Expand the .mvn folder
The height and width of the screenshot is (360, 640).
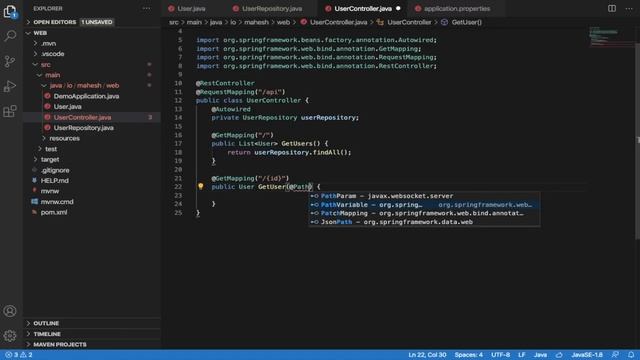coord(48,43)
